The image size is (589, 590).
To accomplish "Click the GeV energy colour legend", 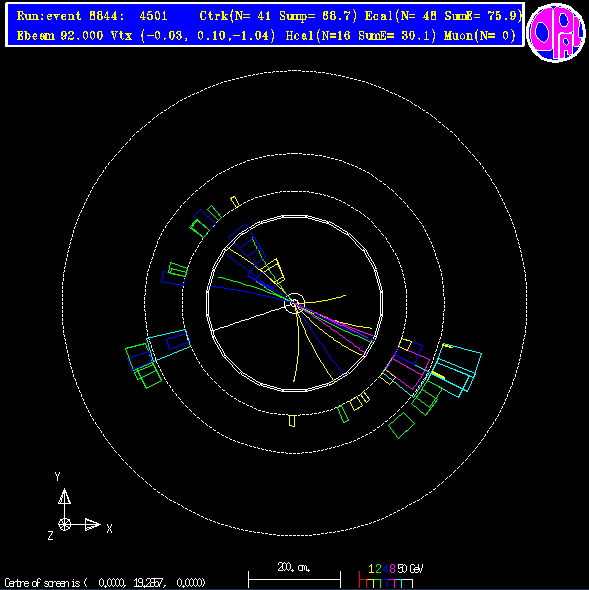I will [391, 576].
